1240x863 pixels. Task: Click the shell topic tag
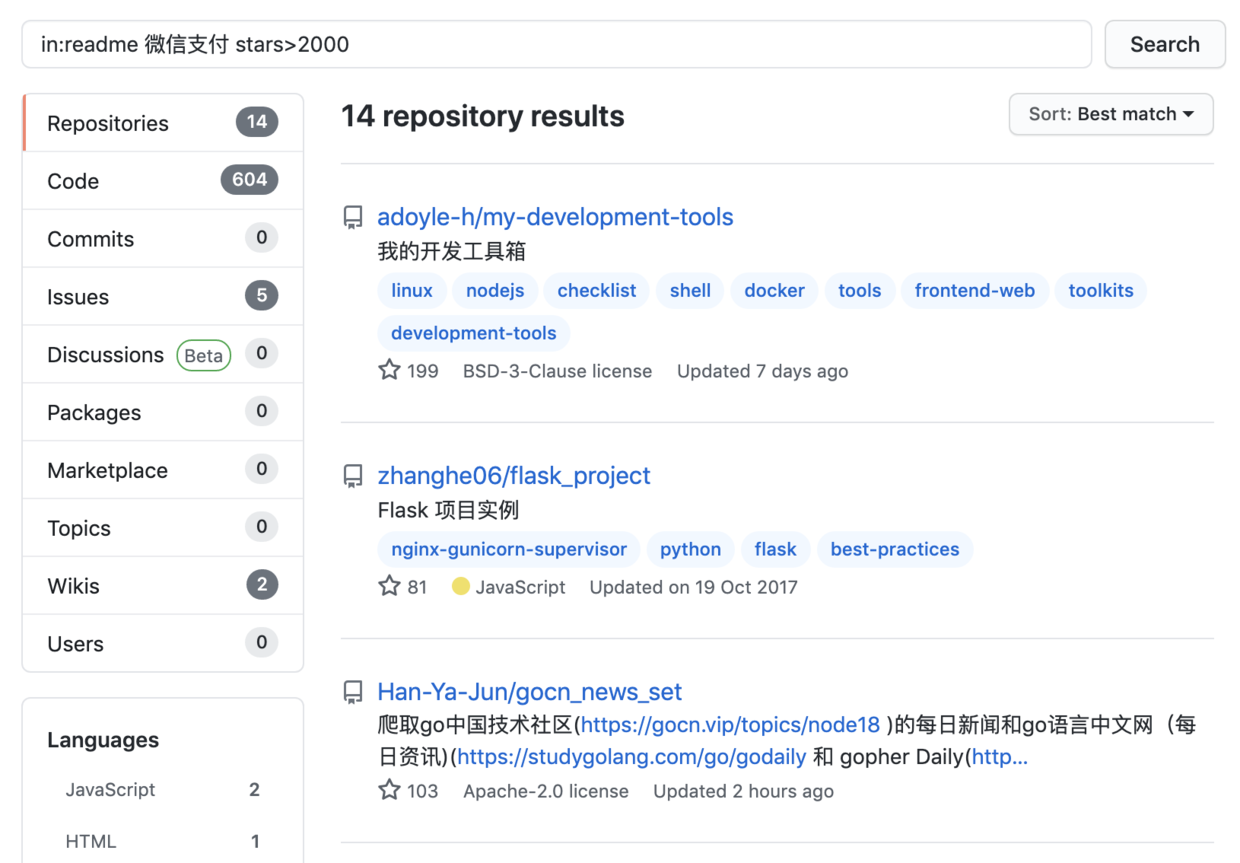click(x=690, y=291)
